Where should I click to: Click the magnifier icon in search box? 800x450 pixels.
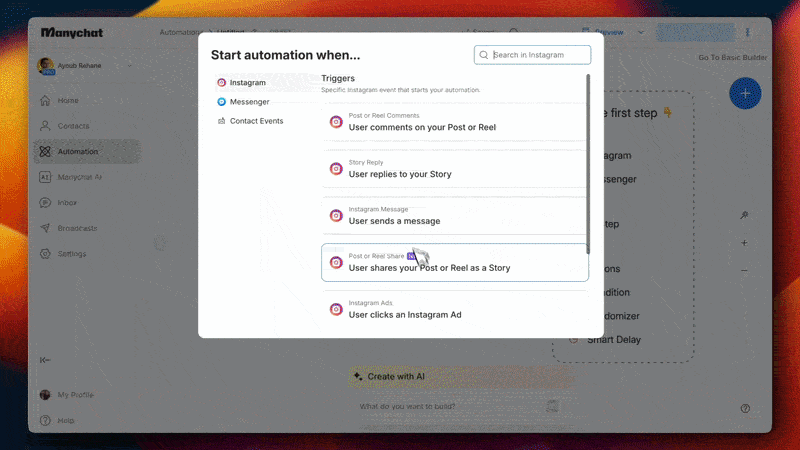[x=484, y=55]
